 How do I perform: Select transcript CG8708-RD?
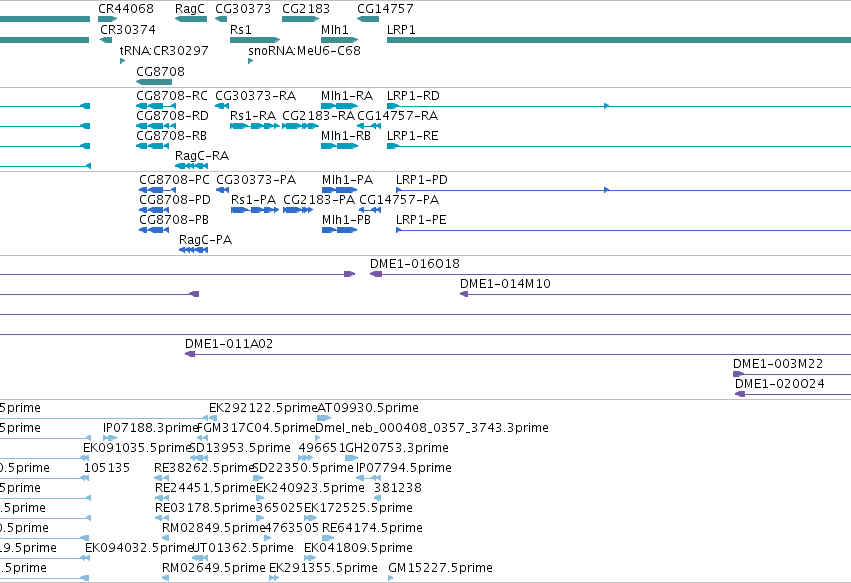[173, 116]
